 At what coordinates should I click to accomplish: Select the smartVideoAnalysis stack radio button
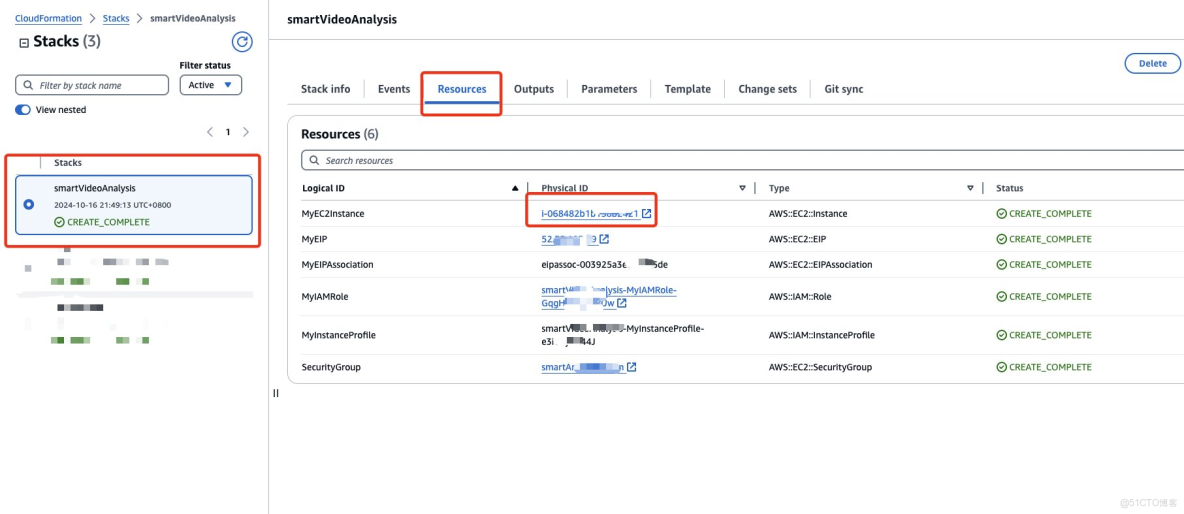[x=29, y=204]
